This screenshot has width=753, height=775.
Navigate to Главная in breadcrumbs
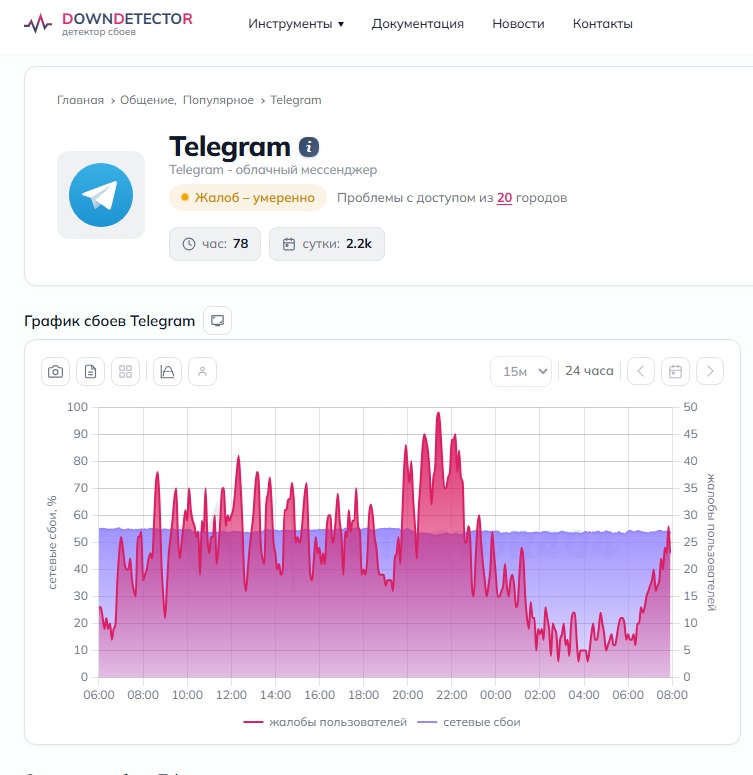tap(80, 100)
